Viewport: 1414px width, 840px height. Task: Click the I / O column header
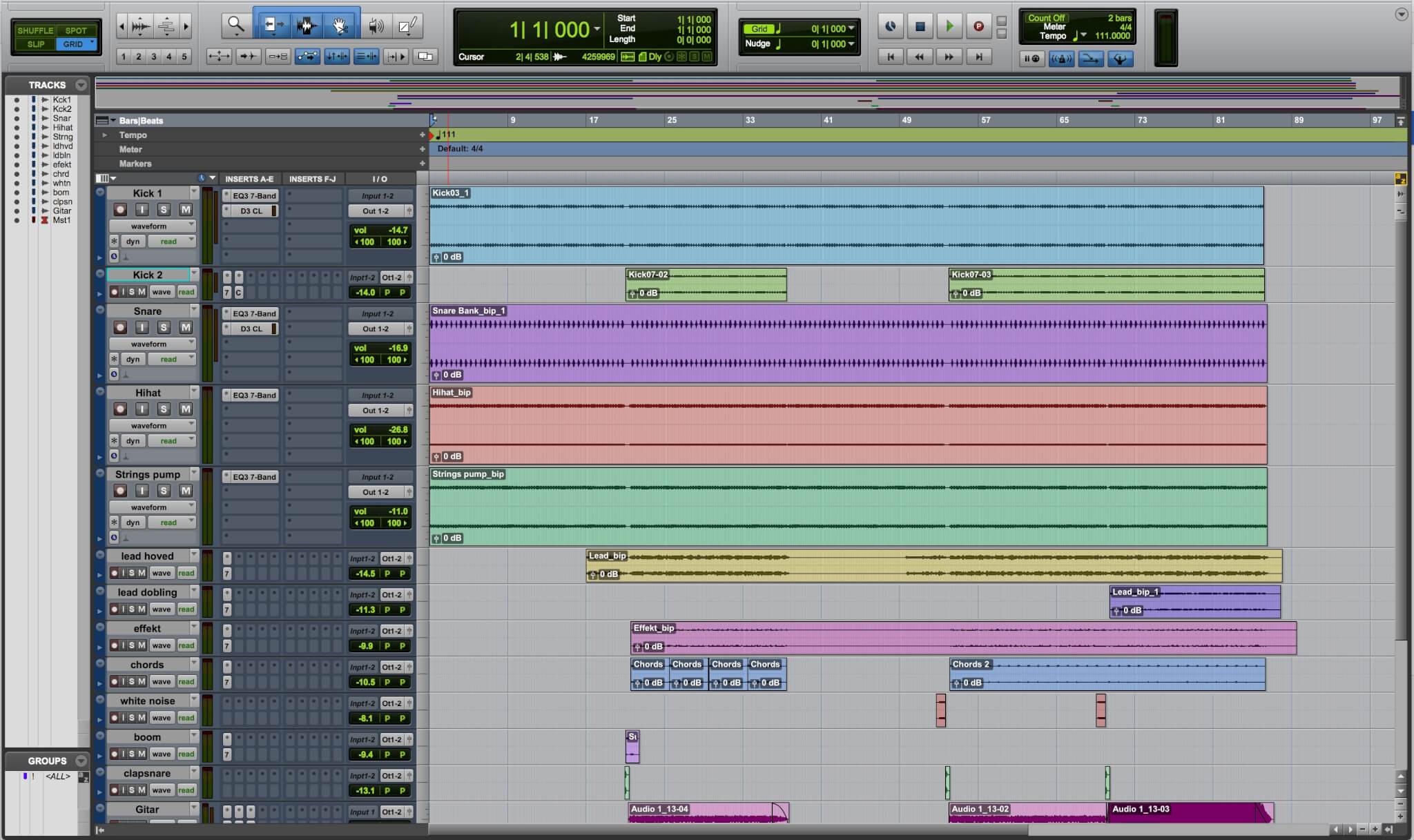pos(380,179)
